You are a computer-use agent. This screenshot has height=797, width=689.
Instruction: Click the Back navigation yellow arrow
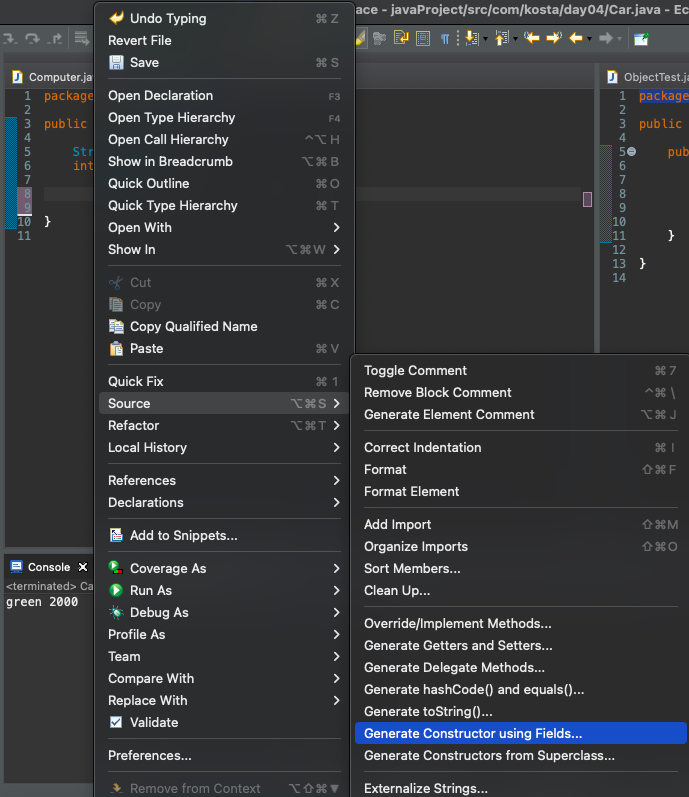[576, 38]
